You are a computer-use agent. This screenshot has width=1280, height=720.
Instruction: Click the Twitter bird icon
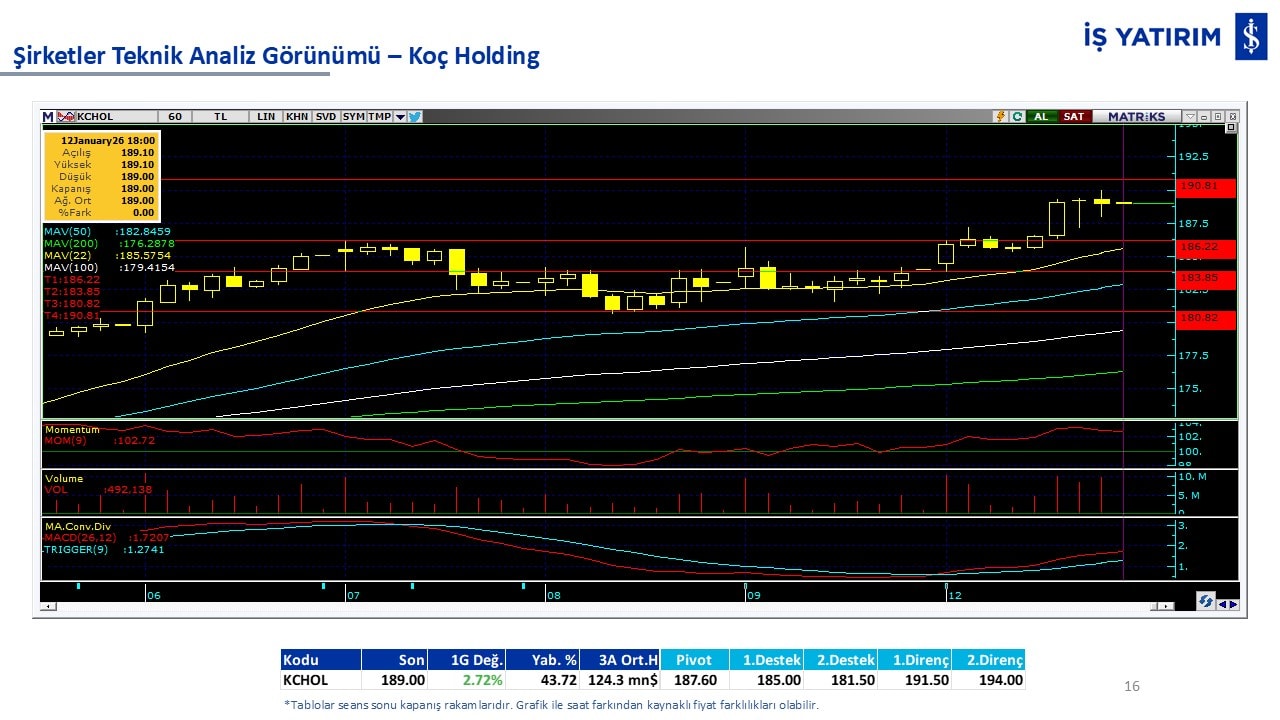415,117
